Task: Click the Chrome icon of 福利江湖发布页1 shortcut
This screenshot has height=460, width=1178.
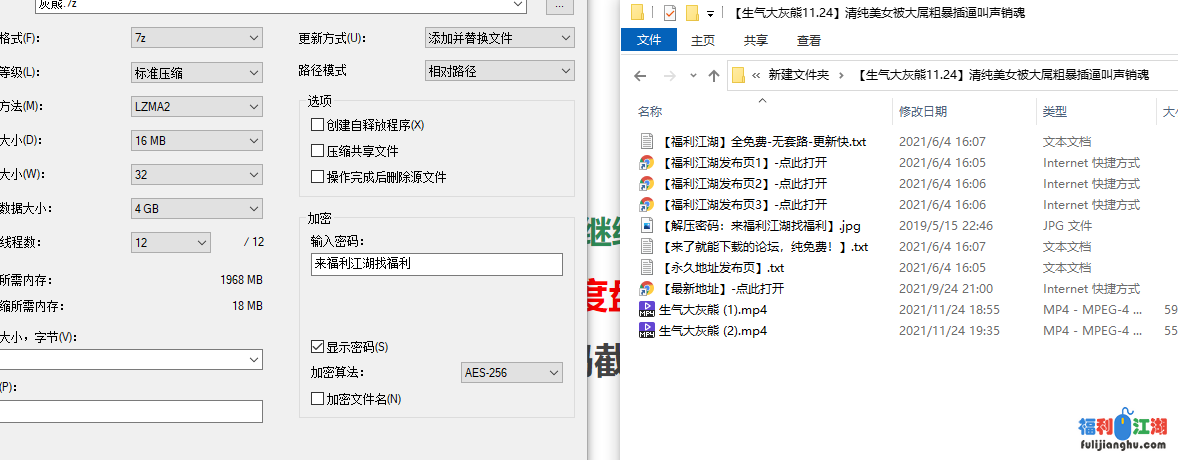Action: tap(646, 163)
